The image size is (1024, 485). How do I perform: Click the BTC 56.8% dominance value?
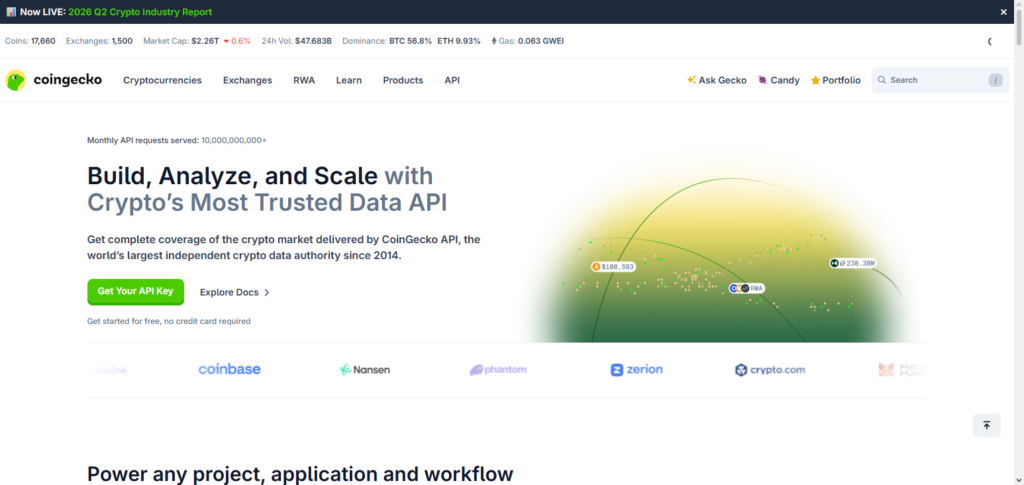(x=411, y=41)
